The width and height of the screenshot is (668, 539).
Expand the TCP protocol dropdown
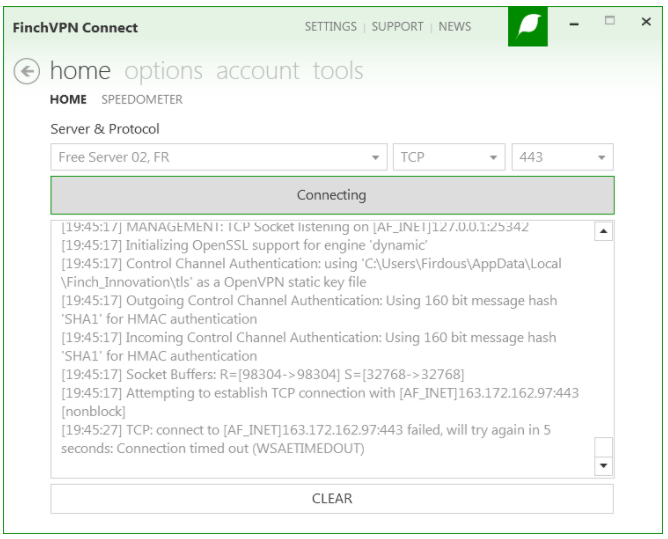click(x=449, y=157)
